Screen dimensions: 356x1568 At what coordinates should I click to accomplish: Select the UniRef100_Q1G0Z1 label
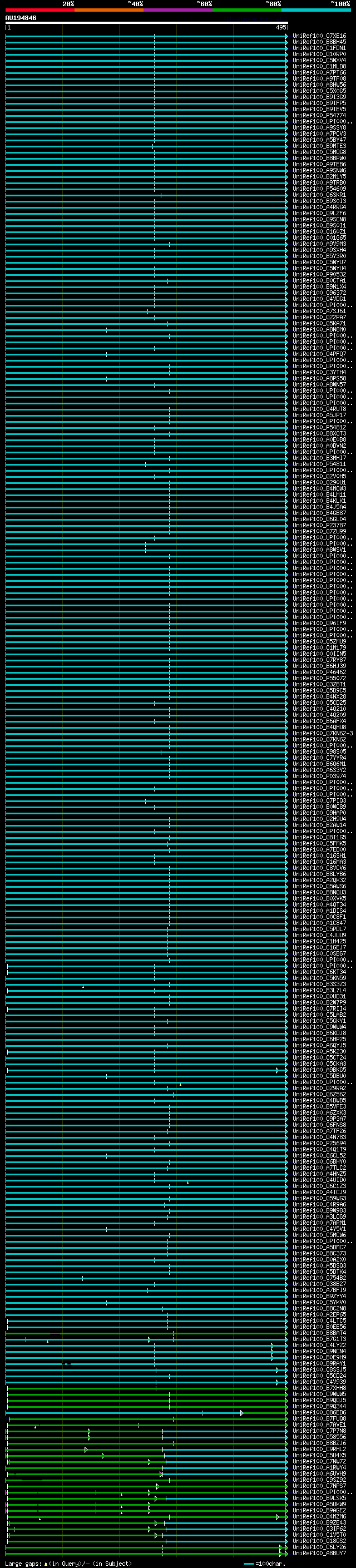coord(319,231)
